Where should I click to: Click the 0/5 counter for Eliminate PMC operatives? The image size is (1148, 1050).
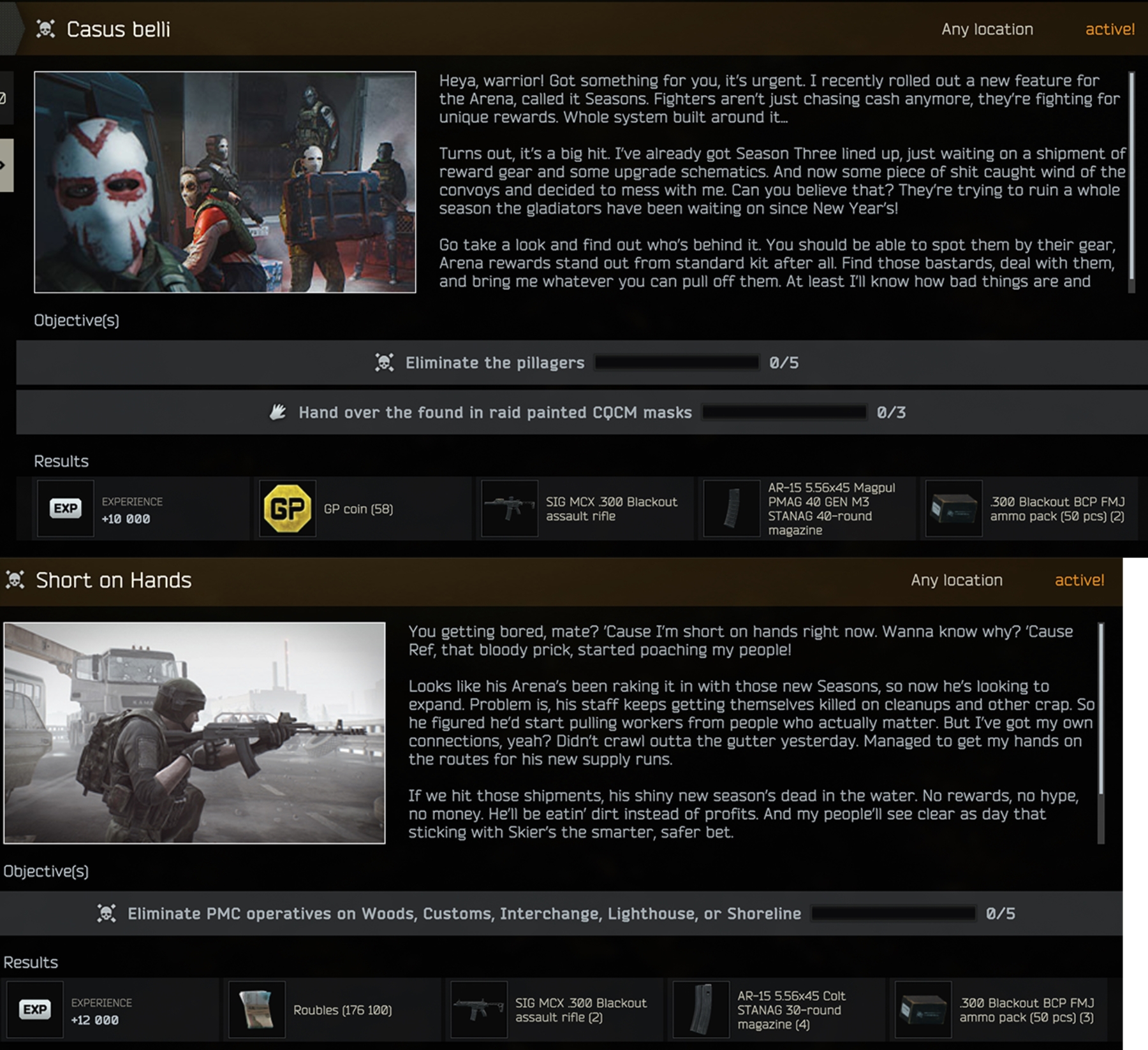click(x=1000, y=914)
